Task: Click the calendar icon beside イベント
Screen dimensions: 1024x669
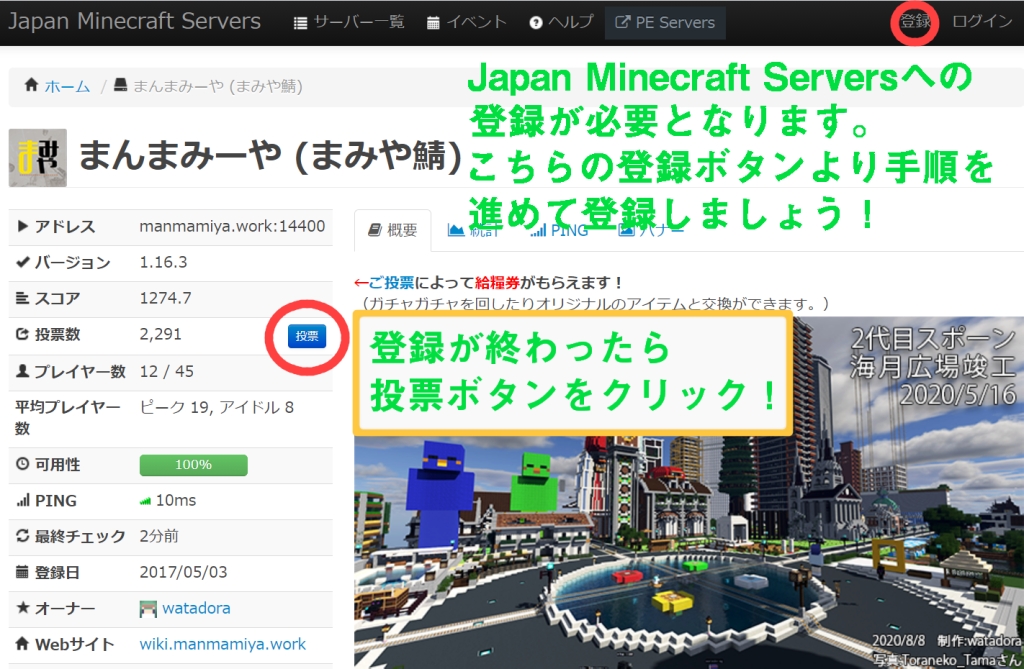Action: click(x=433, y=23)
